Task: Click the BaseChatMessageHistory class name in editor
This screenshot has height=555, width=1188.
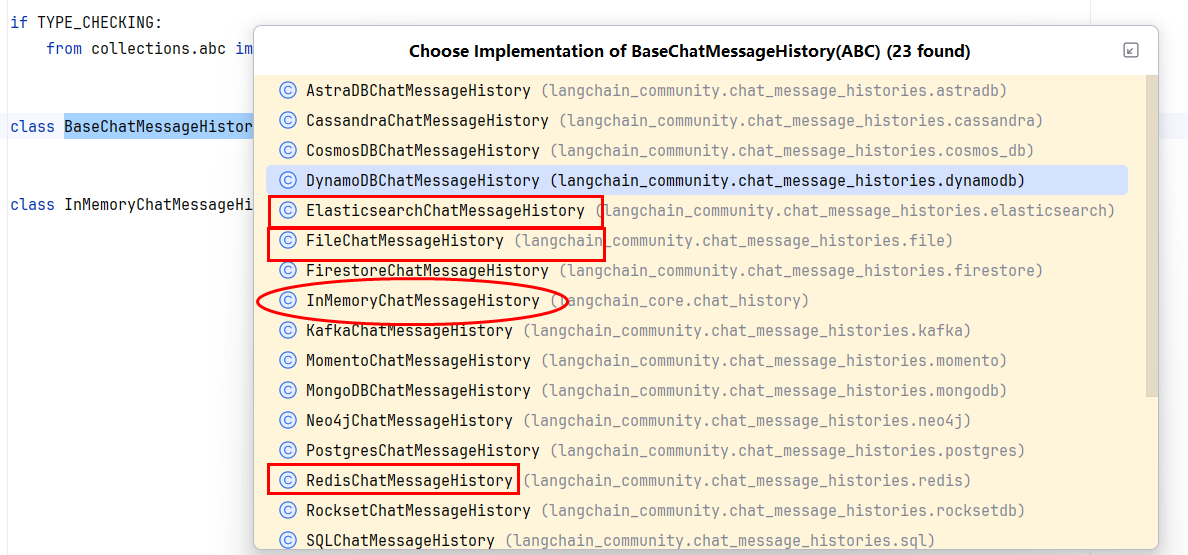Action: 158,126
